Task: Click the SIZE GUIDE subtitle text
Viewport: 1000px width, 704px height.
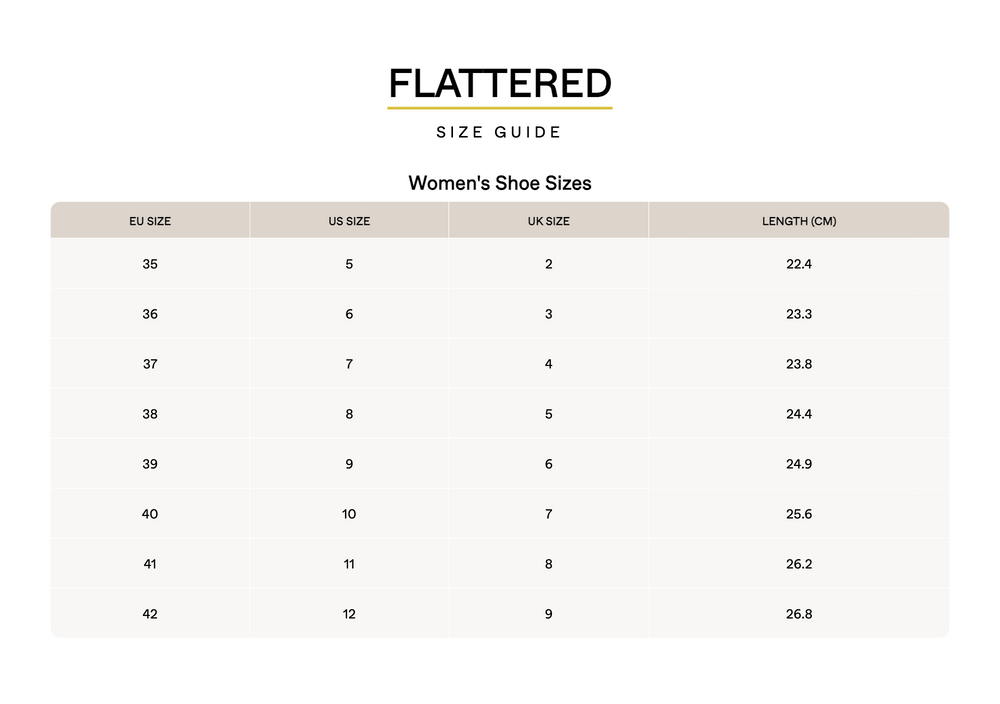Action: pyautogui.click(x=499, y=132)
